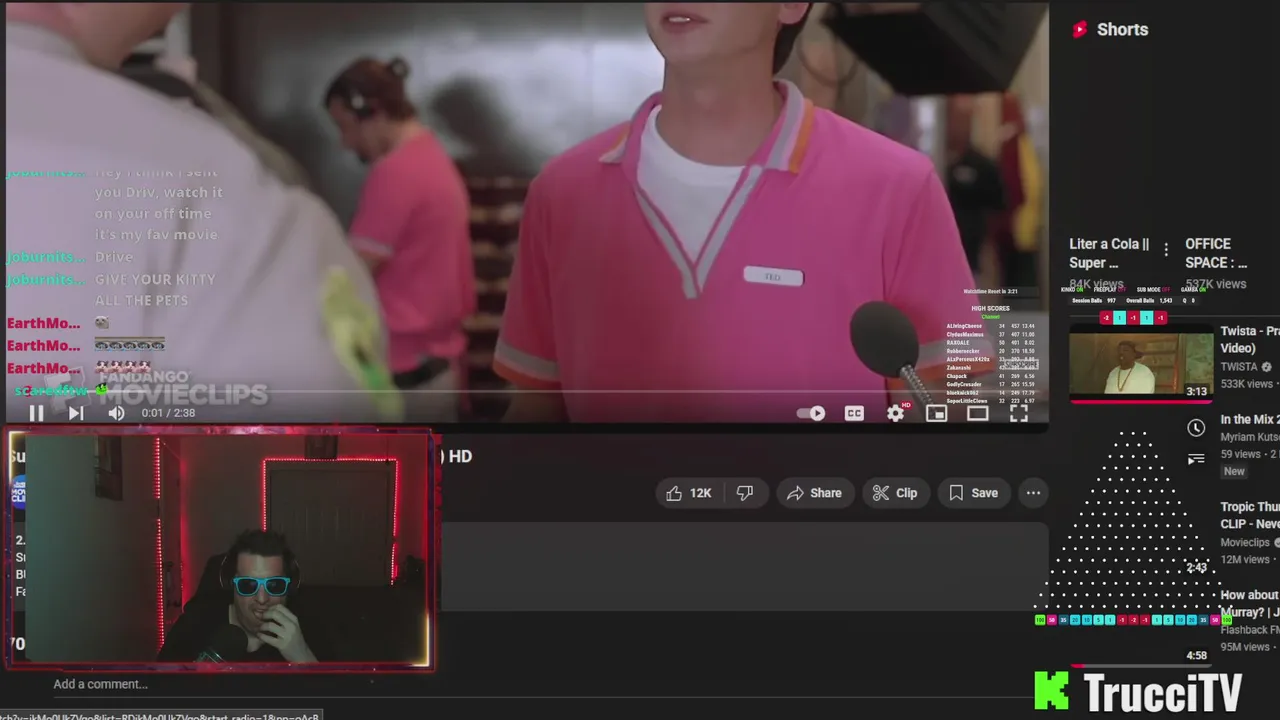Create a Clip from the video
This screenshot has width=1280, height=720.
click(895, 493)
